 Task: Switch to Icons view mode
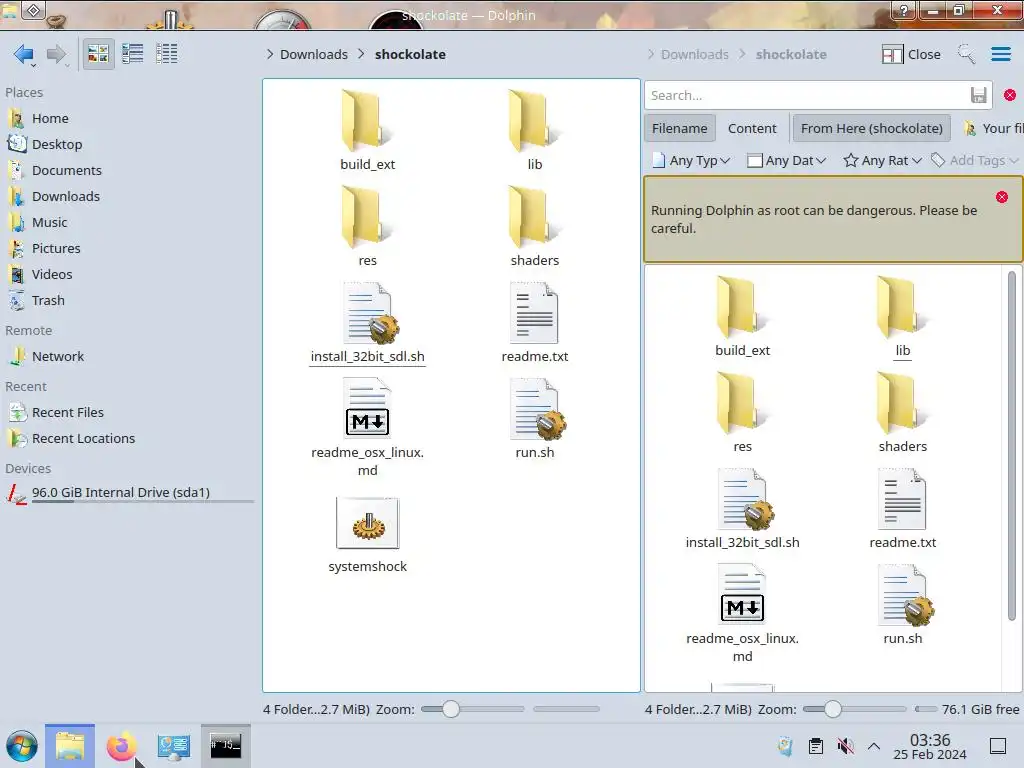99,54
